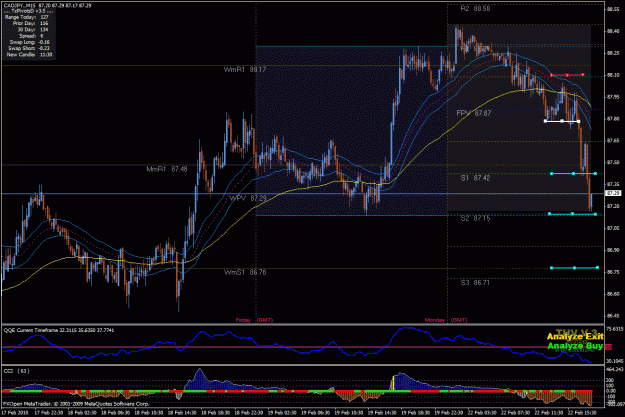Click the 464.243 CCI scale value
Image resolution: width=625 pixels, height=417 pixels.
(x=614, y=370)
